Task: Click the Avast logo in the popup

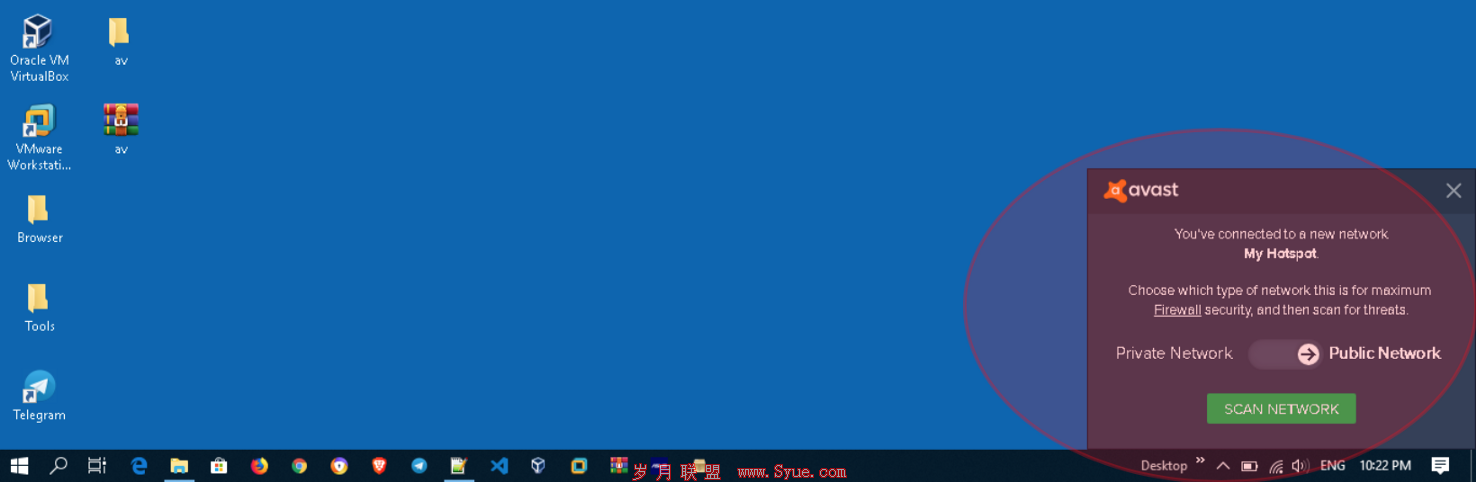Action: point(1141,190)
